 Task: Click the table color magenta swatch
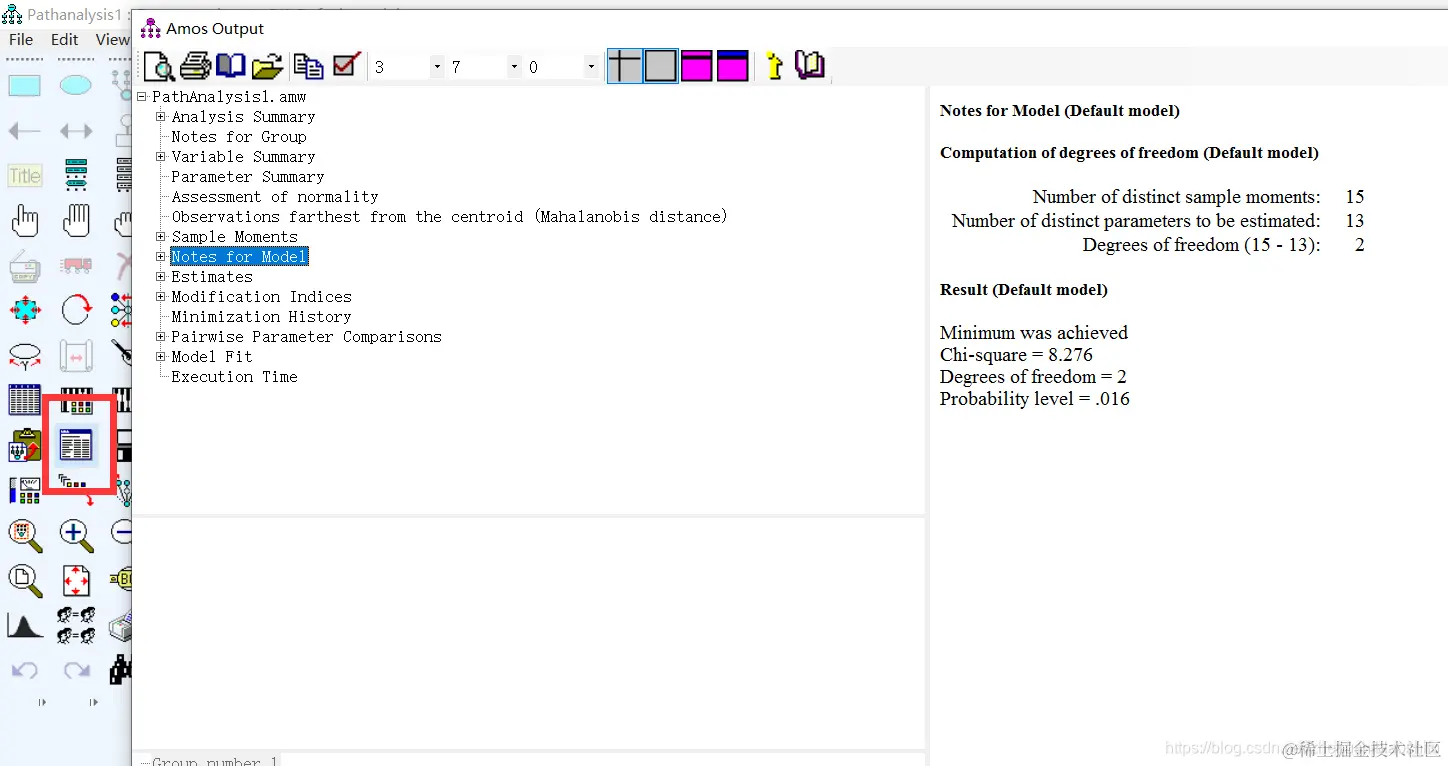tap(696, 66)
